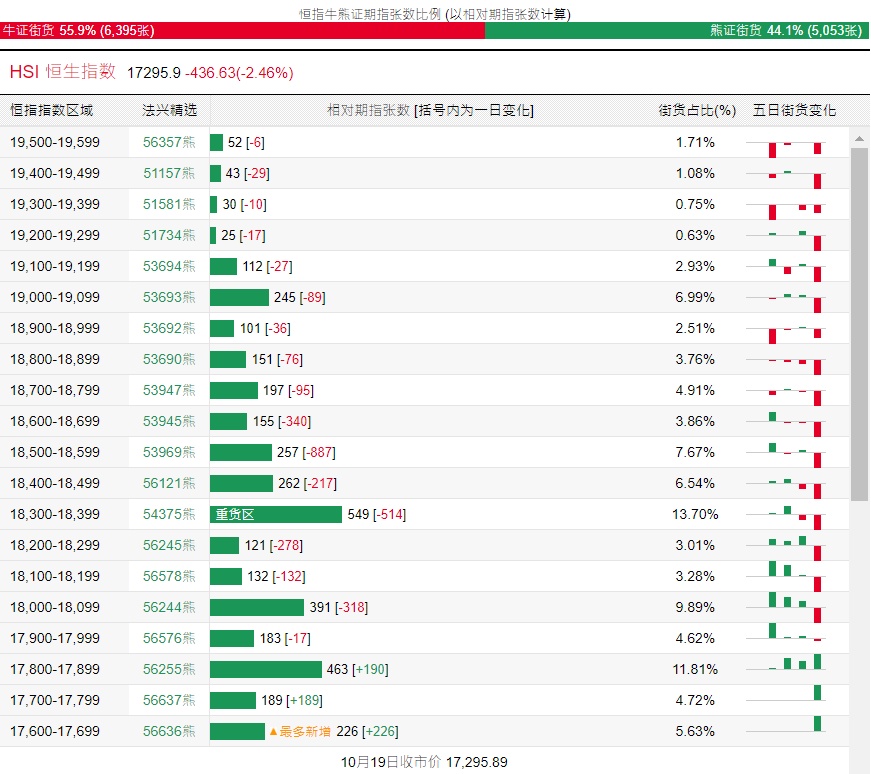Image resolution: width=871 pixels, height=774 pixels.
Task: Click the 法兴精选 column header
Action: point(169,110)
